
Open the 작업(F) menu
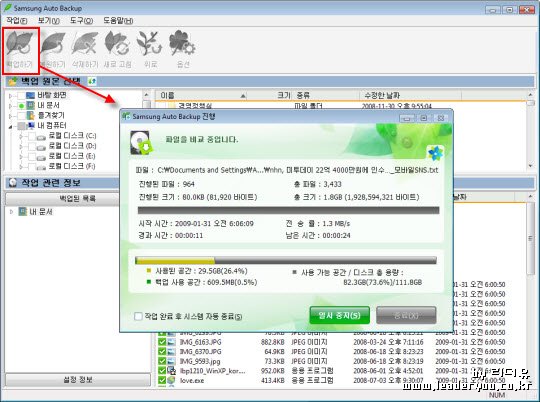tap(17, 21)
